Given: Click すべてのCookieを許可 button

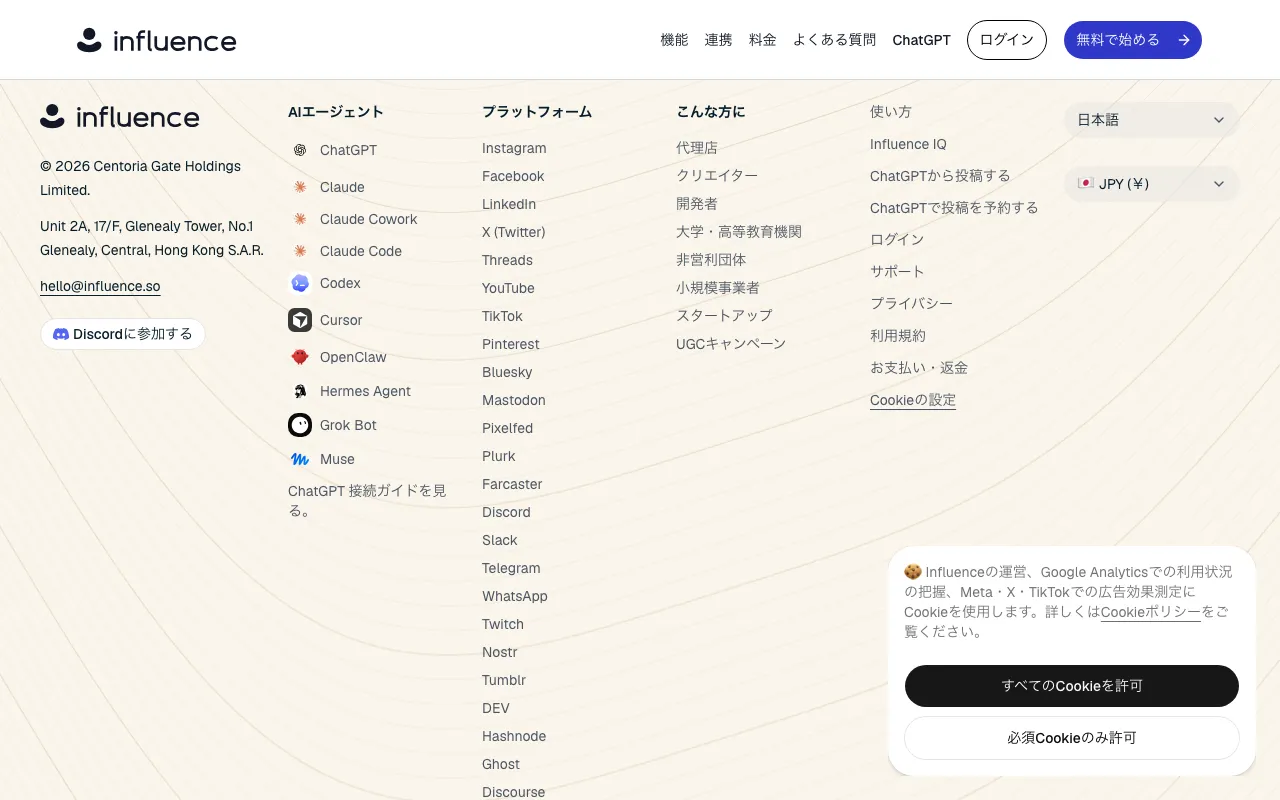Looking at the screenshot, I should [x=1072, y=686].
